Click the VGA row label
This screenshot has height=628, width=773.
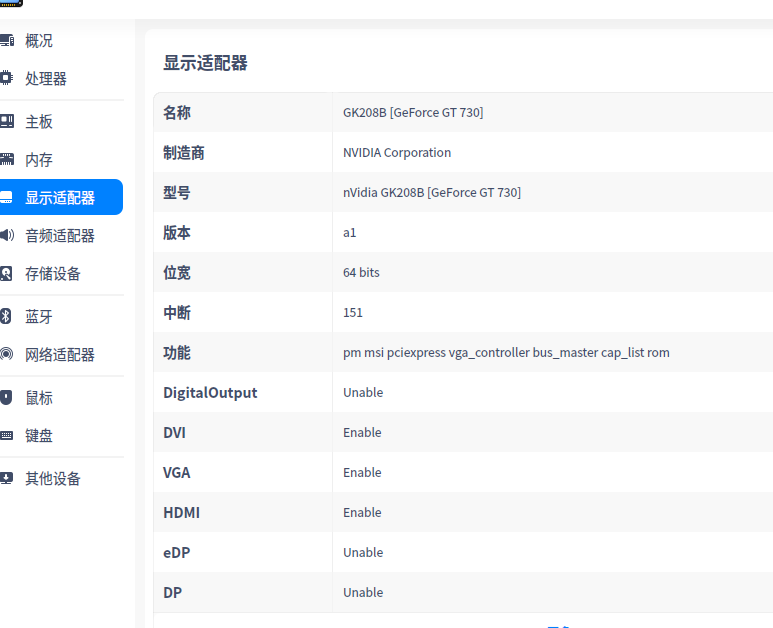tap(176, 472)
